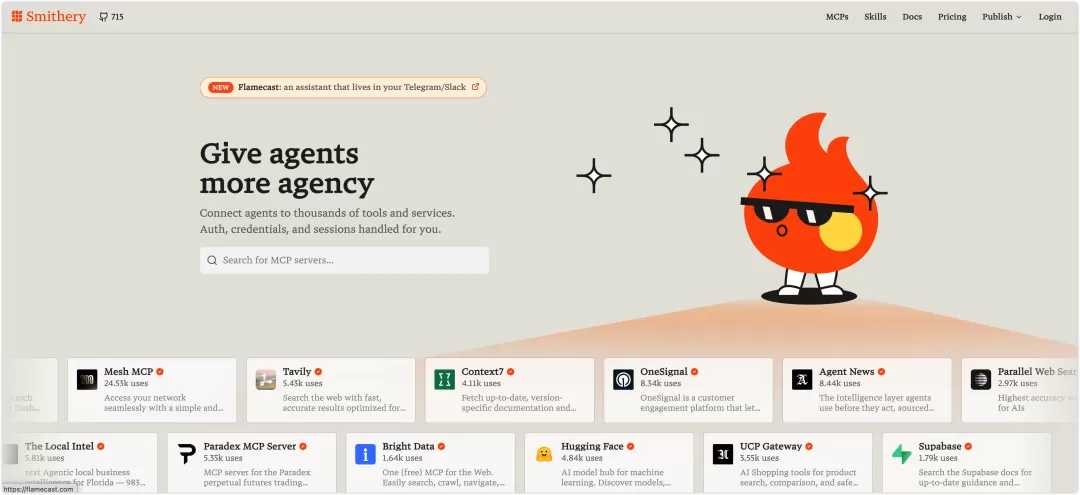Select the Agent News title
Screen dimensions: 1080x495
tap(847, 372)
